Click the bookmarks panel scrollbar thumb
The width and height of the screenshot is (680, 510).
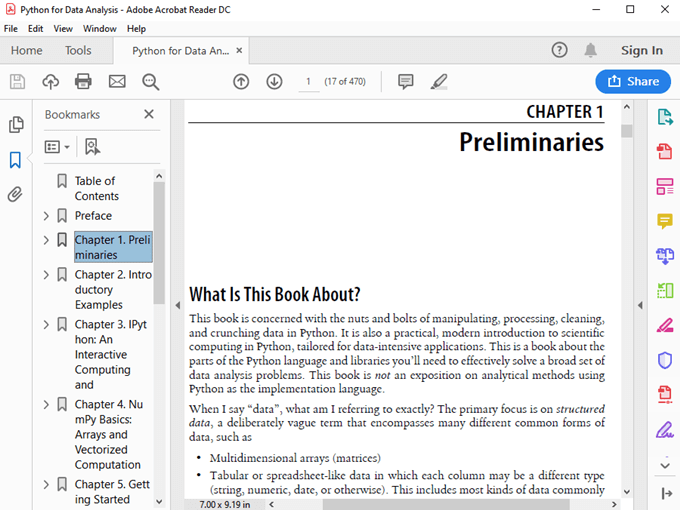(x=159, y=243)
